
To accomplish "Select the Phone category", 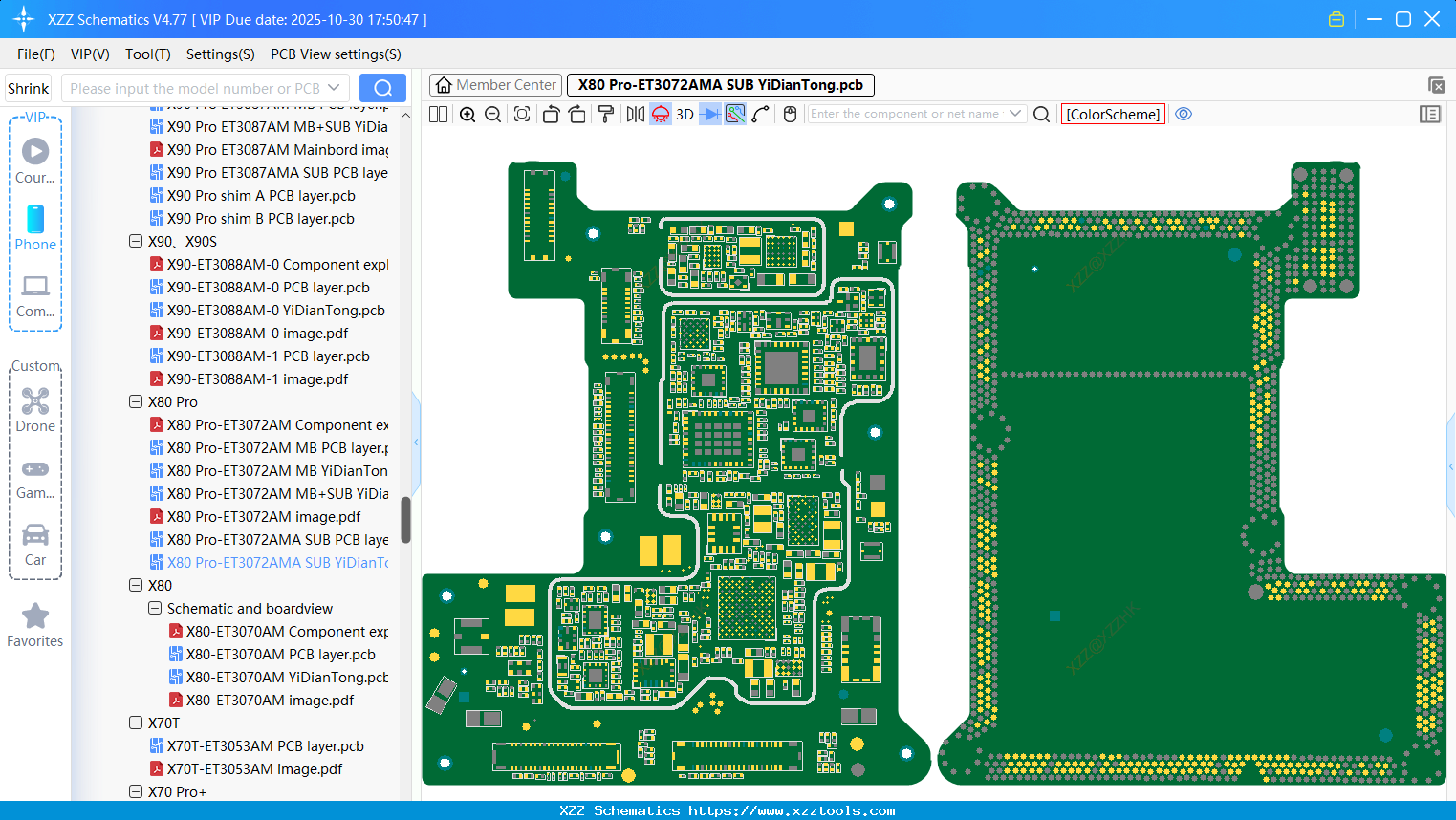I will point(35,227).
